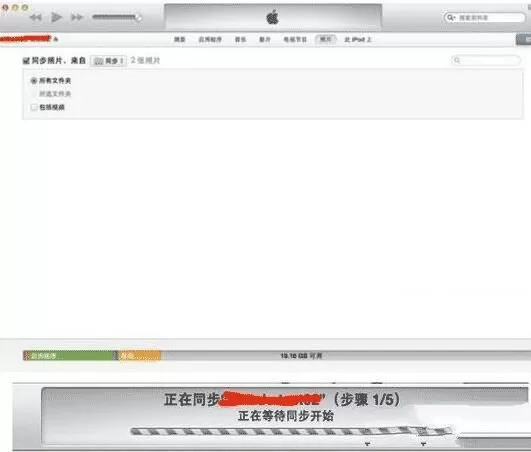Switch to the 影片 (Movies) tab
This screenshot has width=531, height=452.
pos(265,40)
